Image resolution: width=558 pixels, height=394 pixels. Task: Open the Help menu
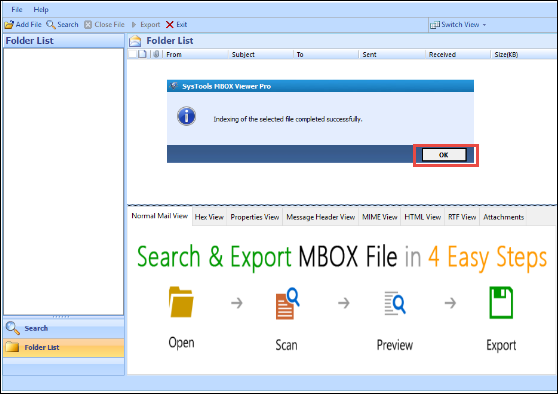[x=41, y=10]
